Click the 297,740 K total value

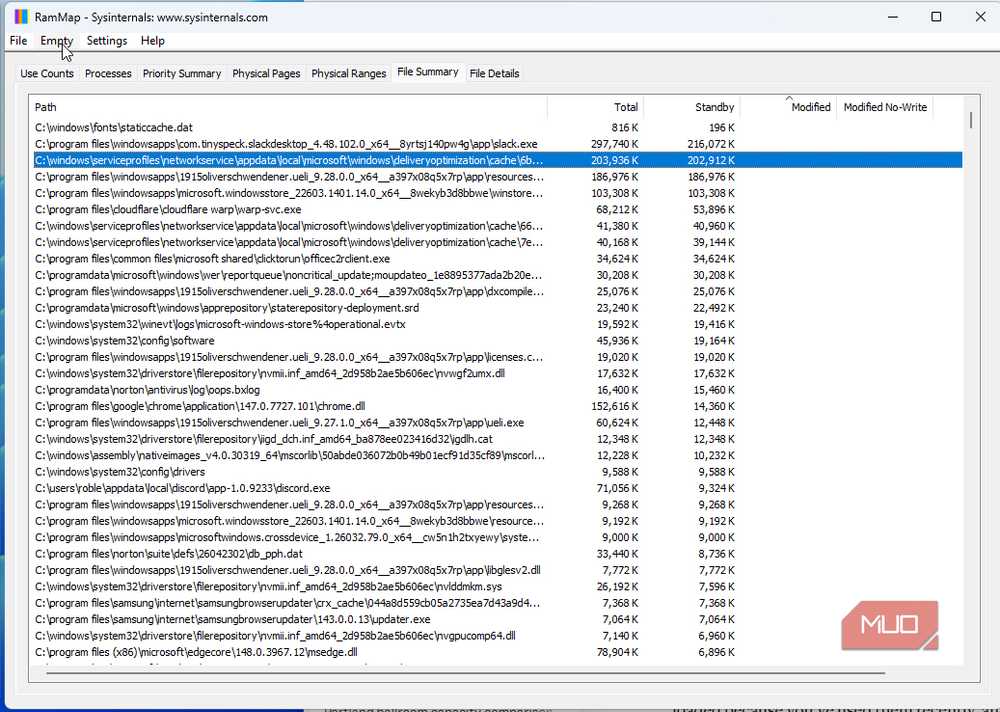click(x=615, y=144)
